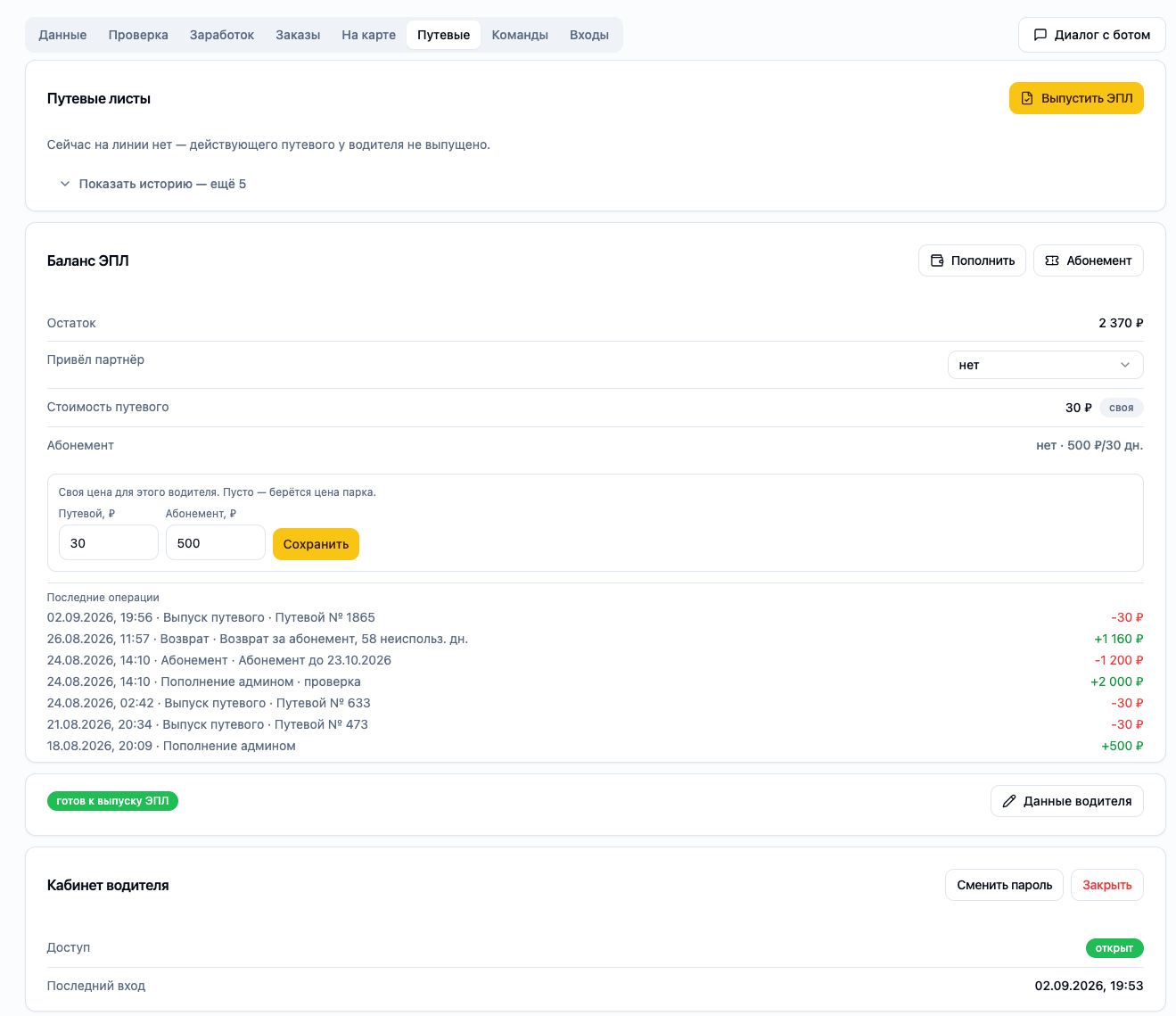
Task: Open the На карте tab
Action: (x=368, y=35)
